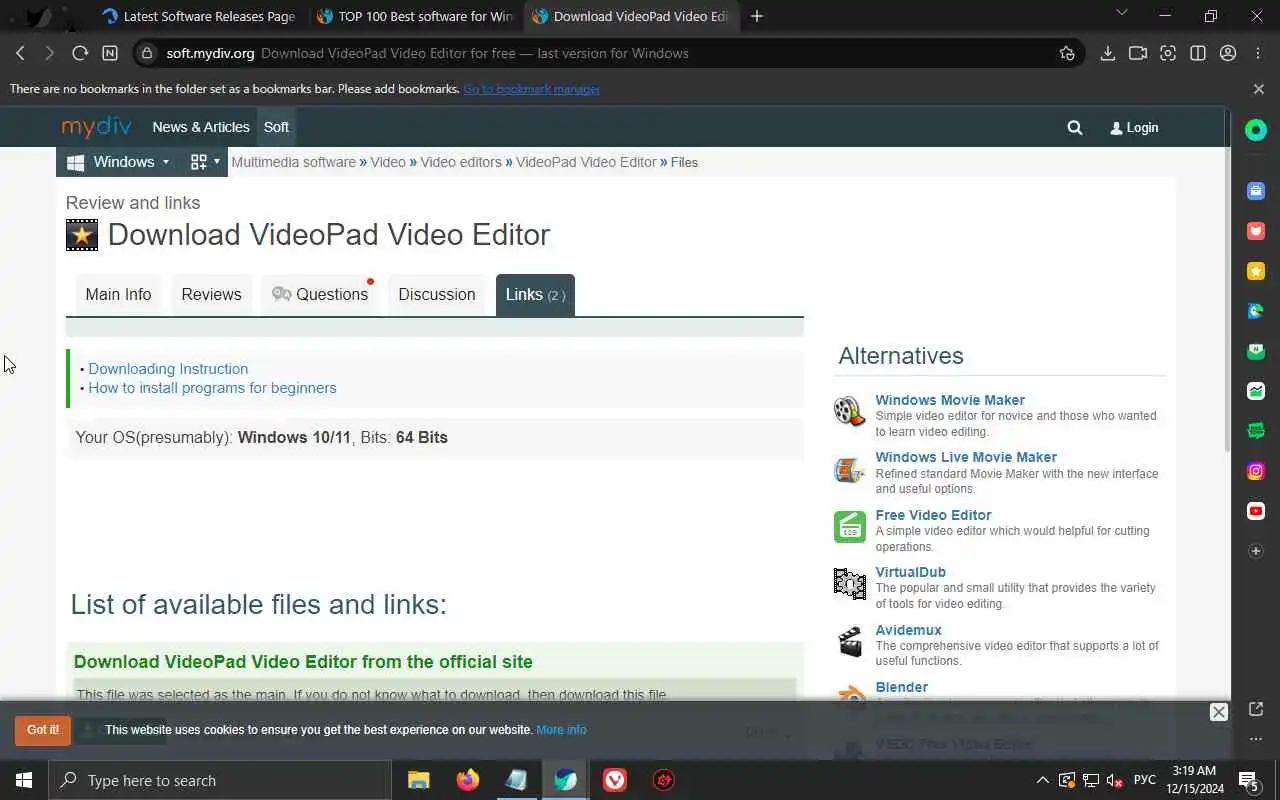The width and height of the screenshot is (1280, 800).
Task: Open the Reviews tab
Action: point(211,294)
